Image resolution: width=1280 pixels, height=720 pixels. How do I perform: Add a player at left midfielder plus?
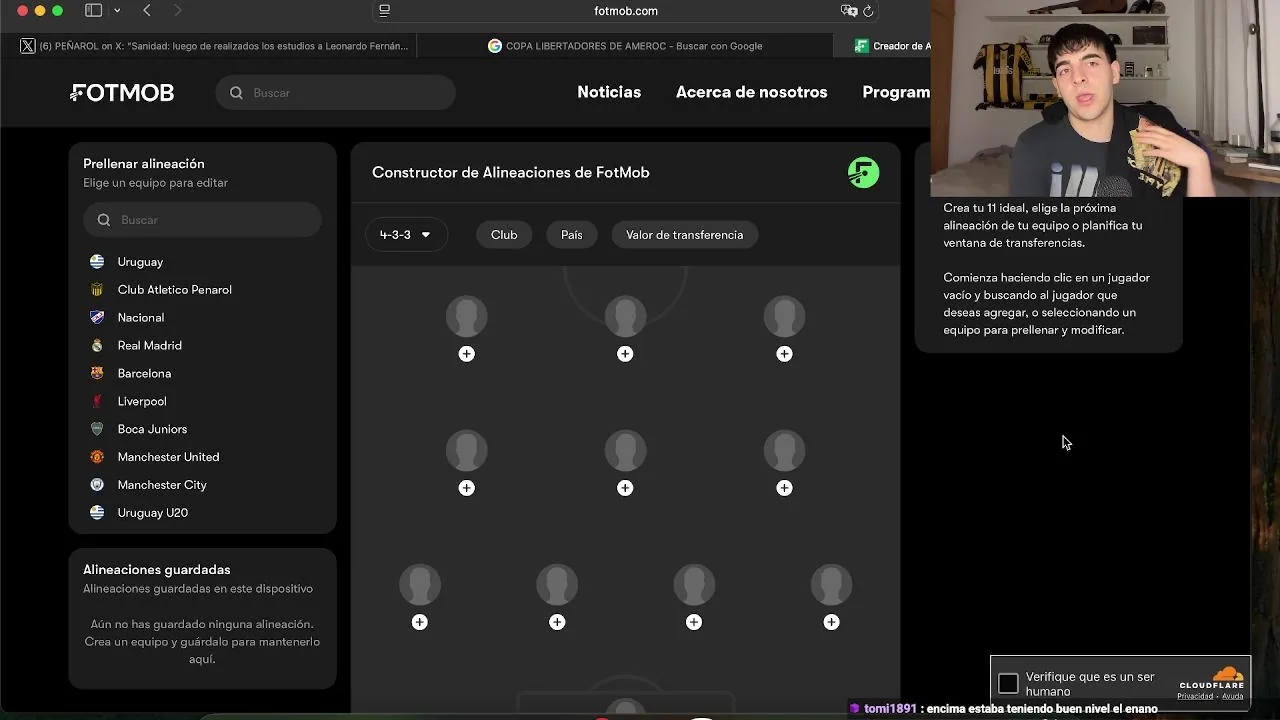(x=466, y=488)
